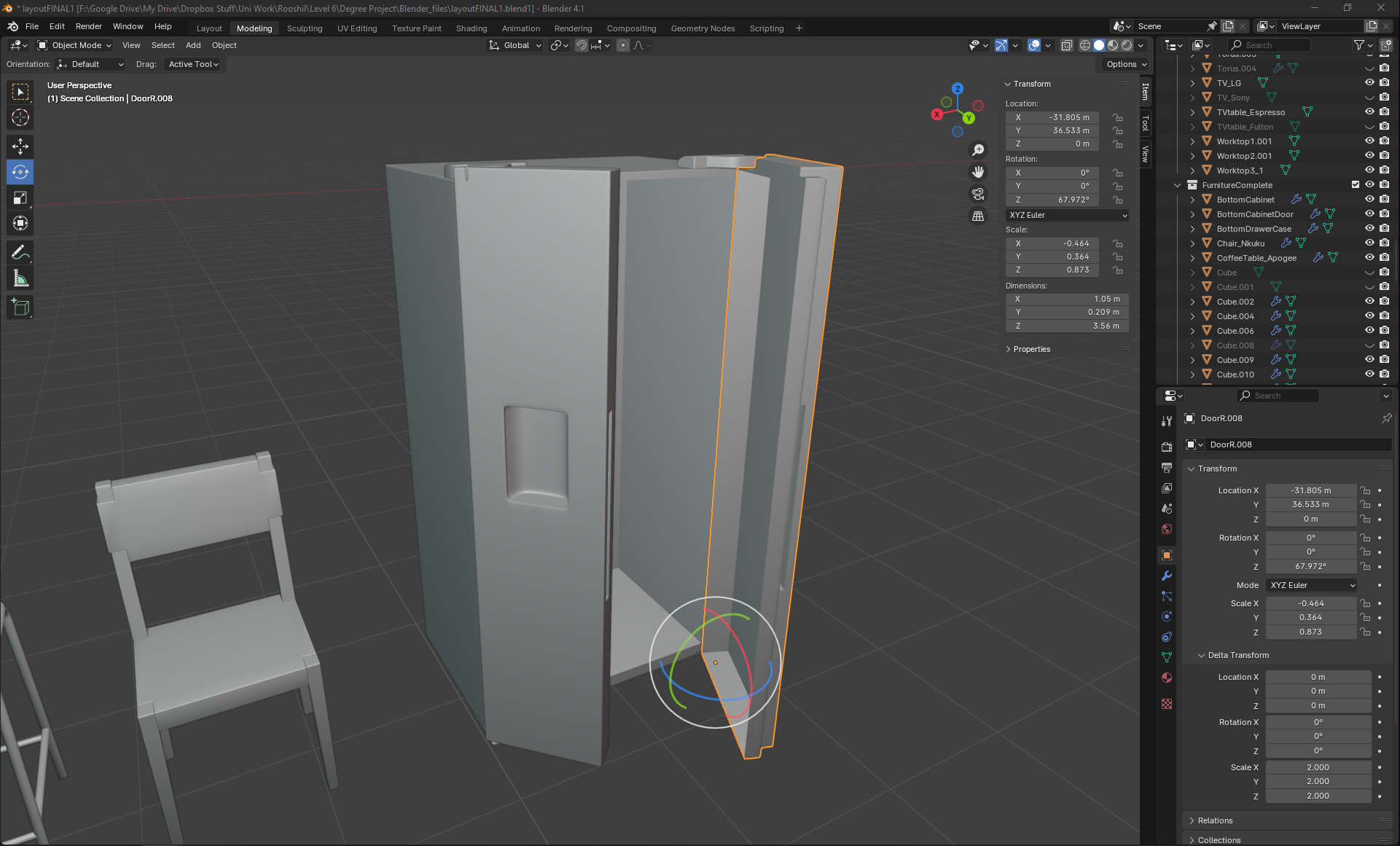Viewport: 1400px width, 846px height.
Task: Open the Render menu
Action: 88,26
